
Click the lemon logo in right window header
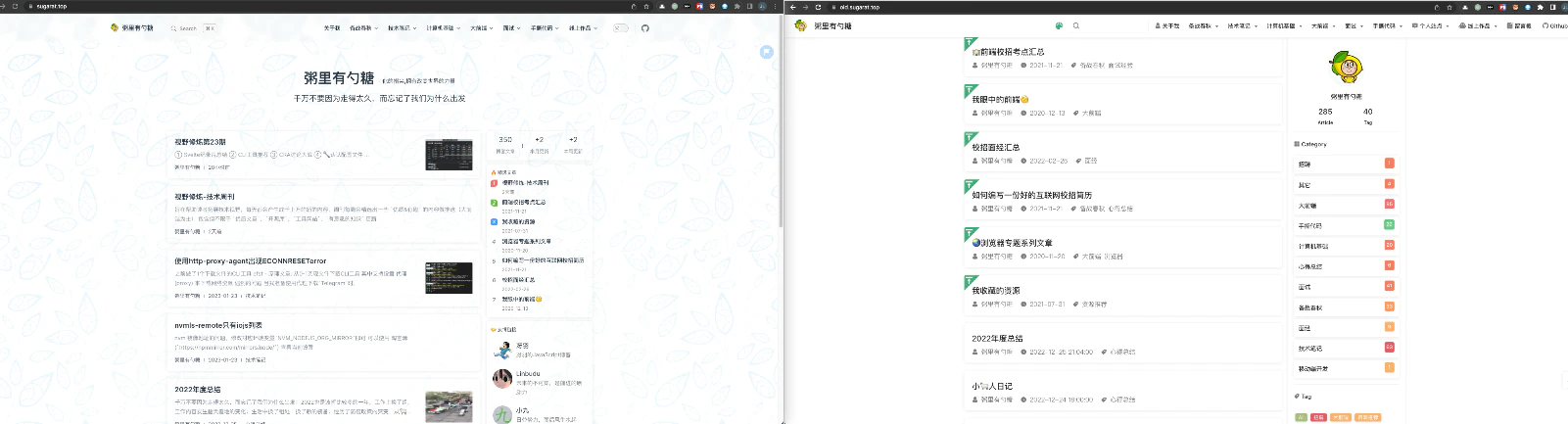click(800, 25)
